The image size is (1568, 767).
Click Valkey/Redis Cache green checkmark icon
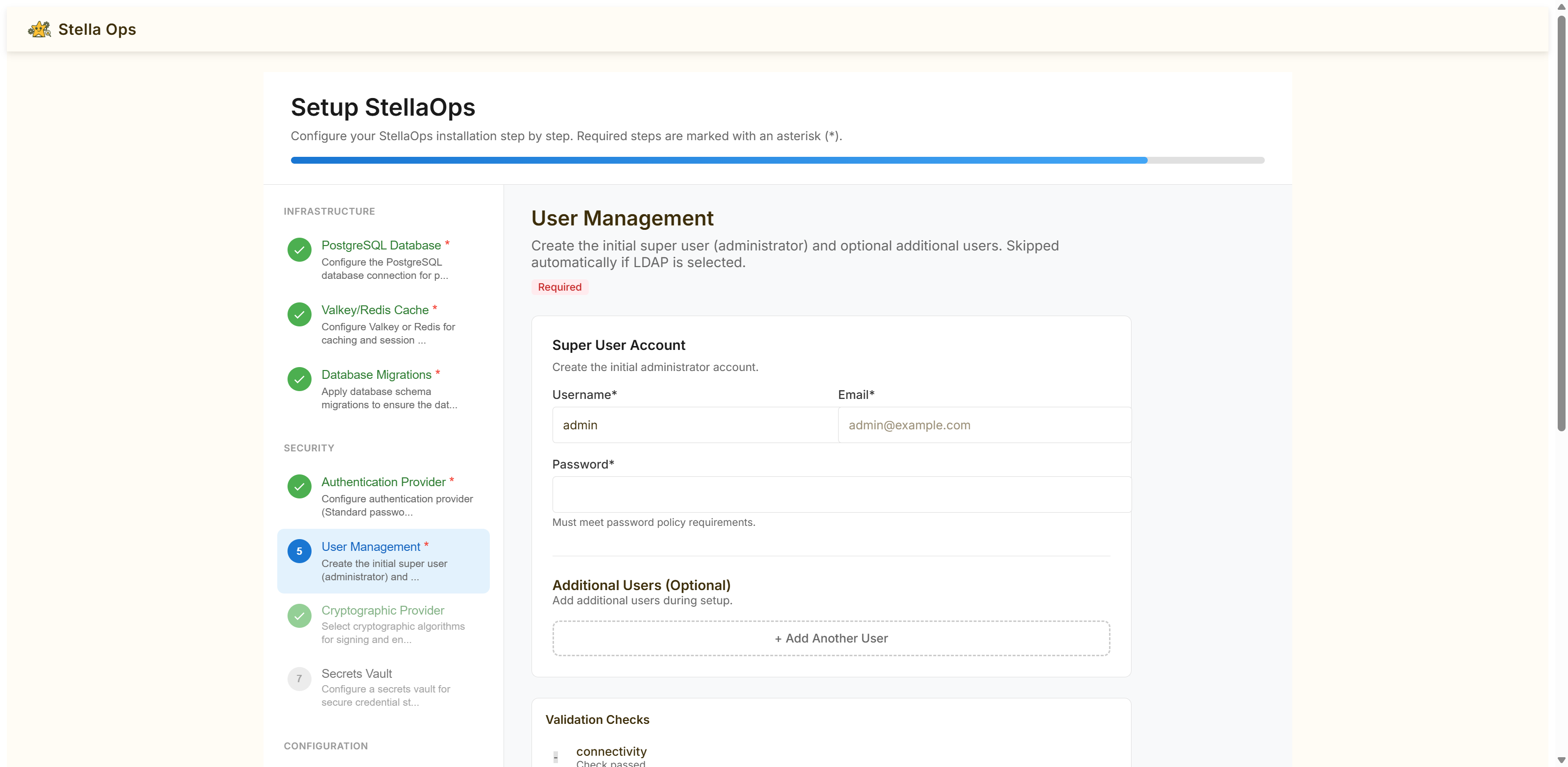(x=299, y=314)
